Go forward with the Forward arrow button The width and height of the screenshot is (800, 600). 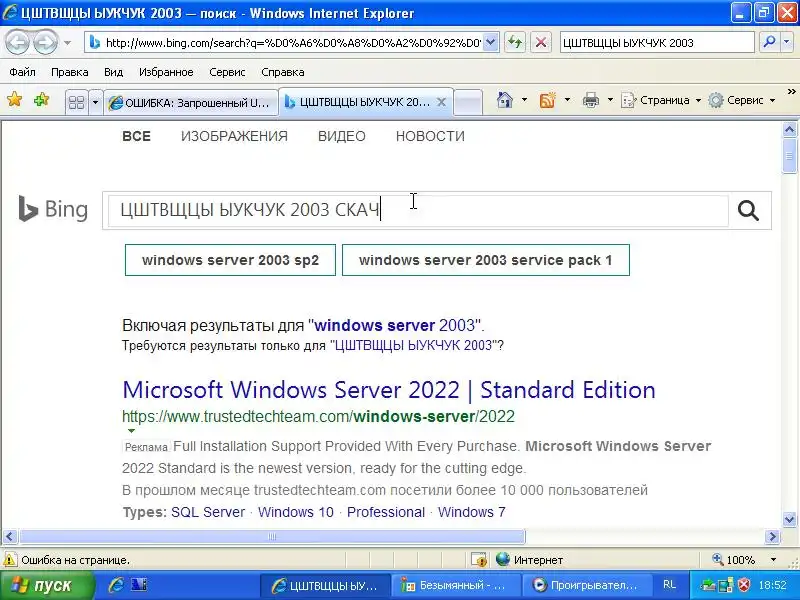coord(46,42)
